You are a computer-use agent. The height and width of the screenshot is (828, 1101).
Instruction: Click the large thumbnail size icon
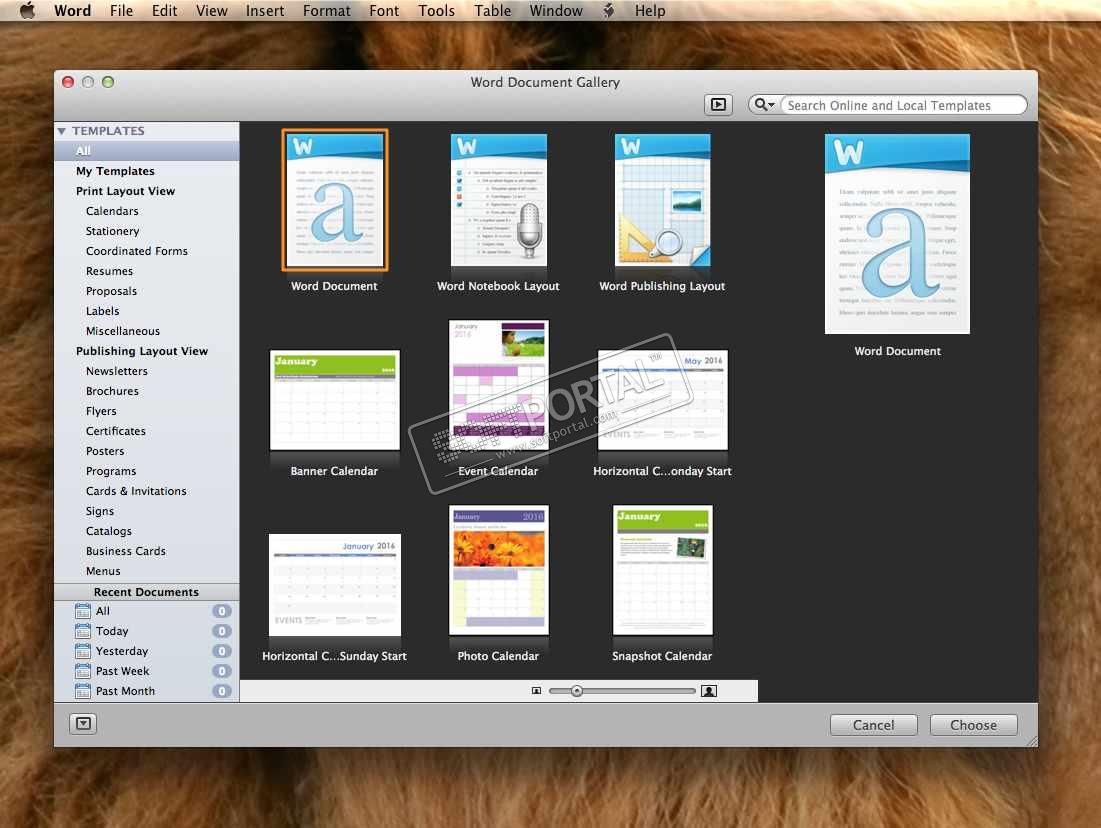point(709,691)
